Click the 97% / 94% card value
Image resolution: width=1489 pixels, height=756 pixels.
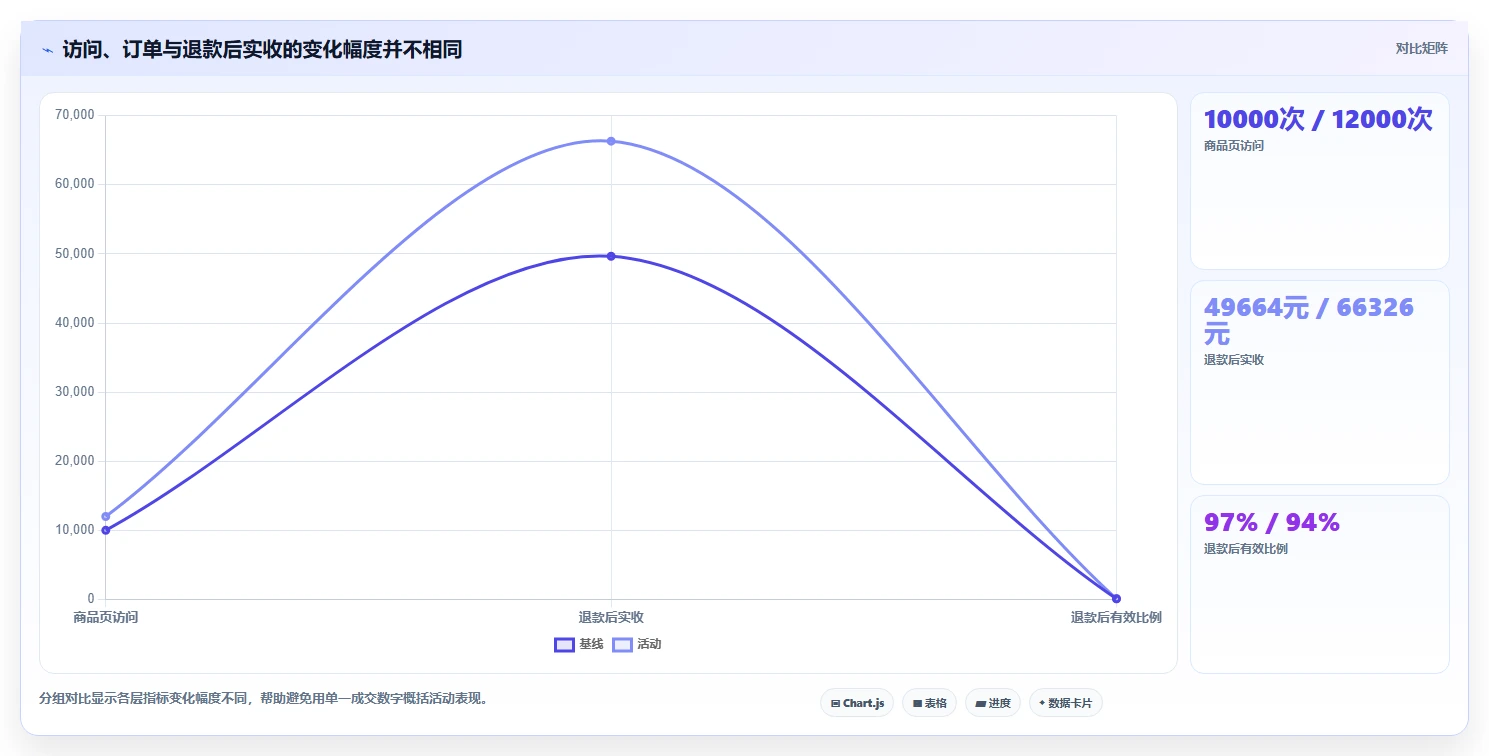click(x=1271, y=523)
